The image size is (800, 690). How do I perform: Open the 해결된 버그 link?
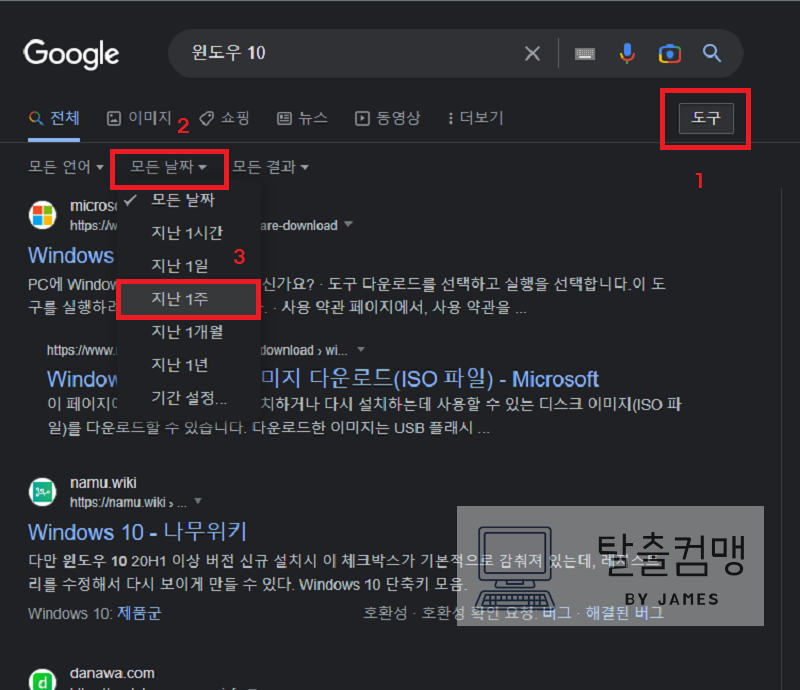624,612
